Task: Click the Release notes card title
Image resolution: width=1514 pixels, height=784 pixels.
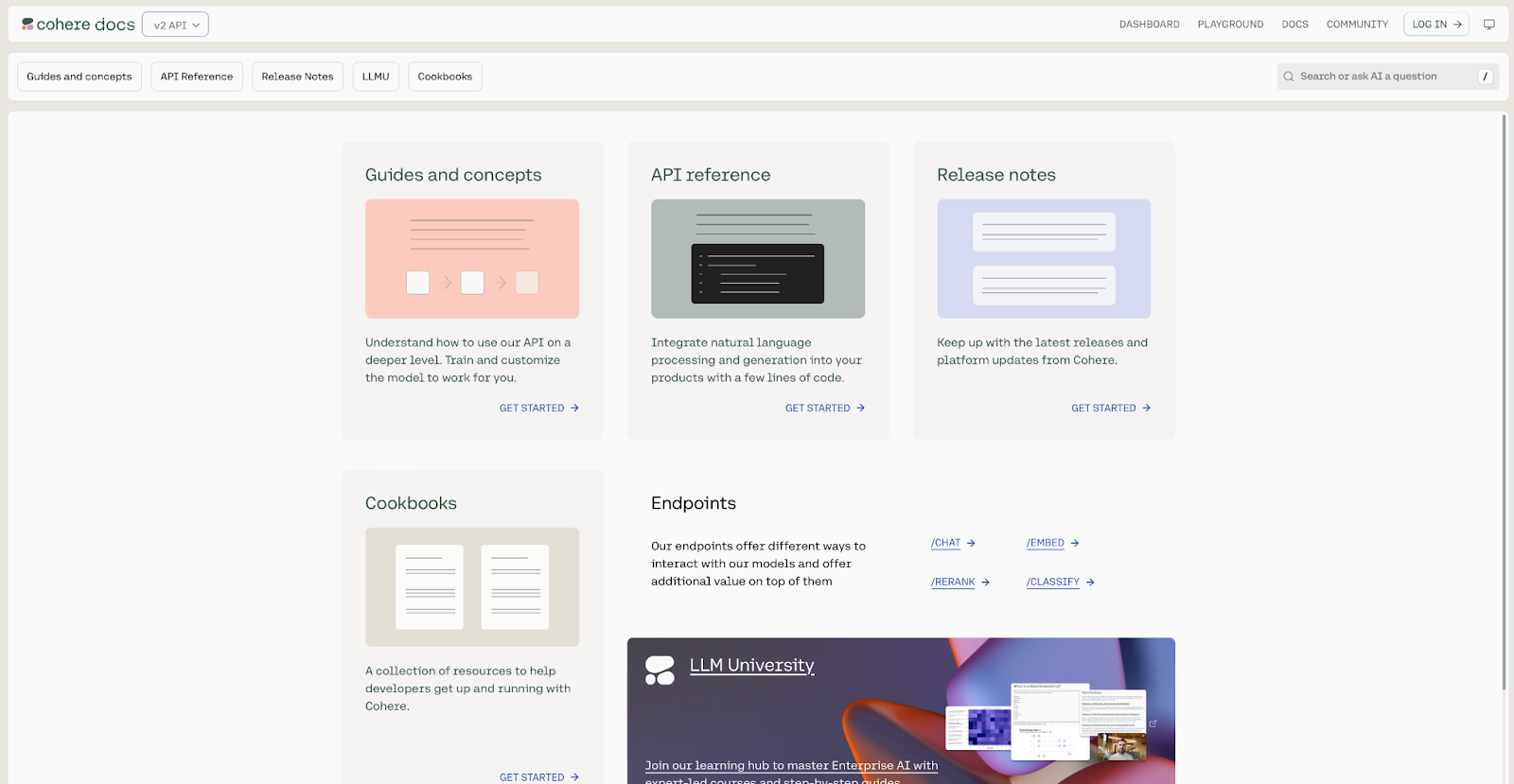Action: coord(996,175)
